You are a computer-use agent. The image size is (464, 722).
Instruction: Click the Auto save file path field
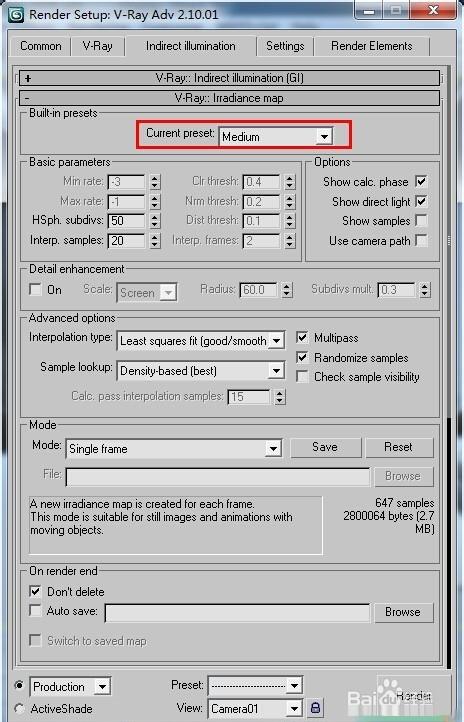pos(237,613)
